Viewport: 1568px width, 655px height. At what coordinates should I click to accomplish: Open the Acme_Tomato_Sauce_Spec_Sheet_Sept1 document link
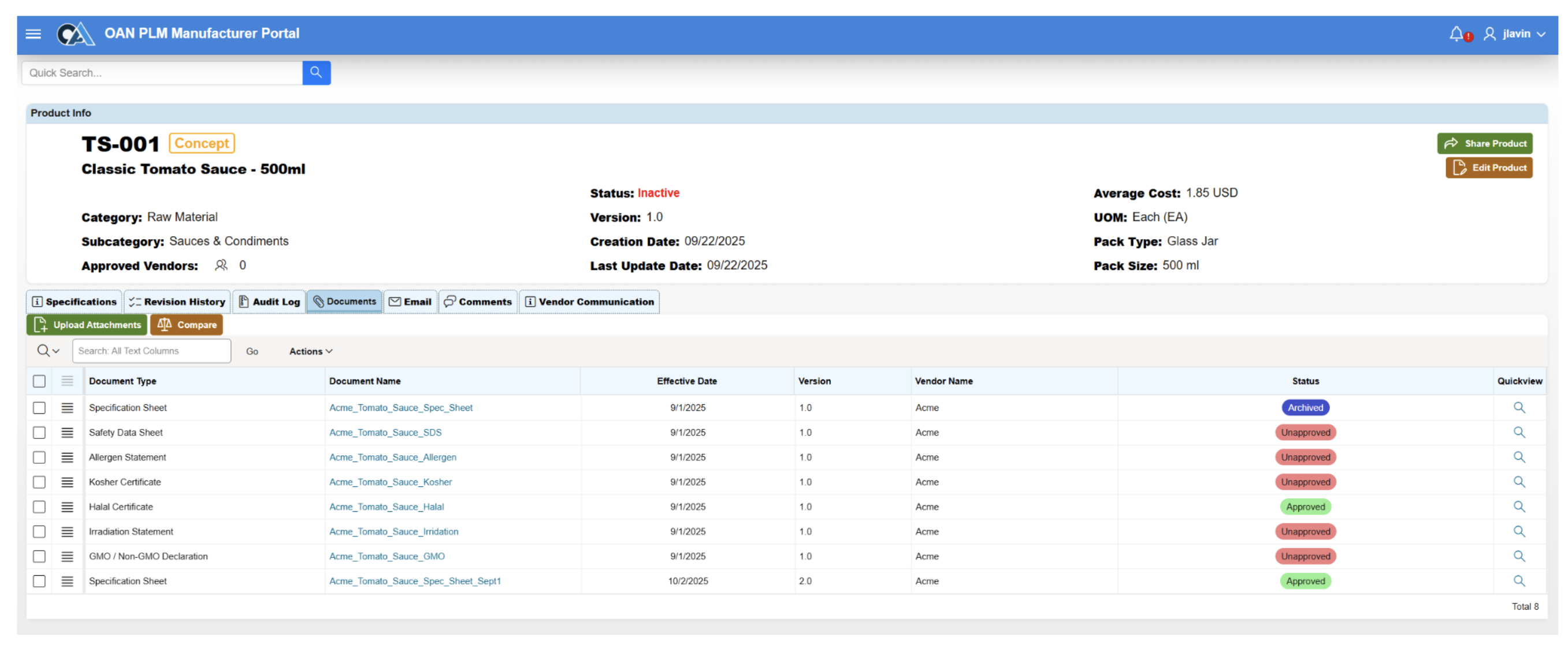(x=414, y=581)
